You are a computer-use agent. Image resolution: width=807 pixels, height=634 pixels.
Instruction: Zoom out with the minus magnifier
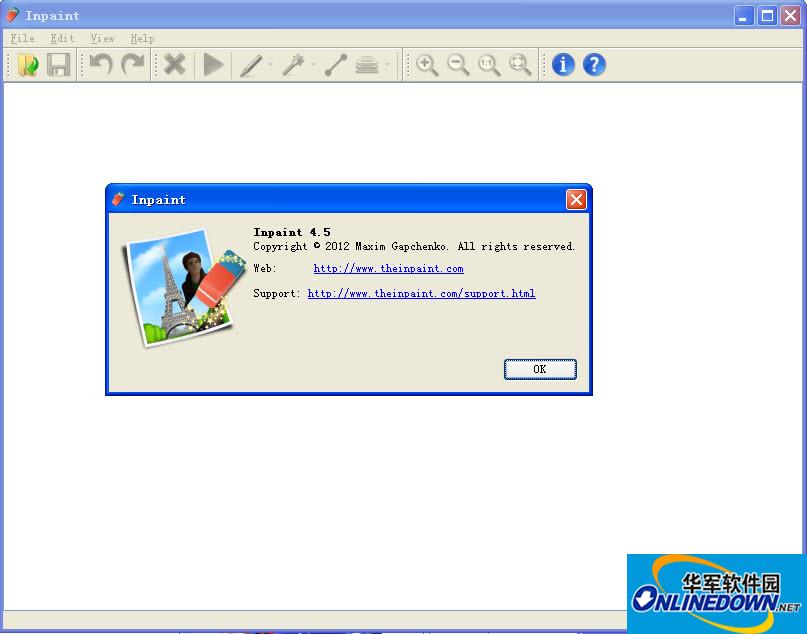point(458,65)
